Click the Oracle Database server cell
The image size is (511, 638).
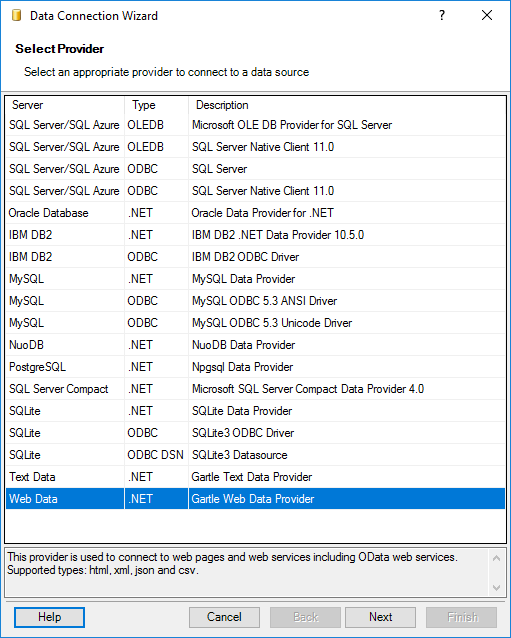tap(65, 213)
